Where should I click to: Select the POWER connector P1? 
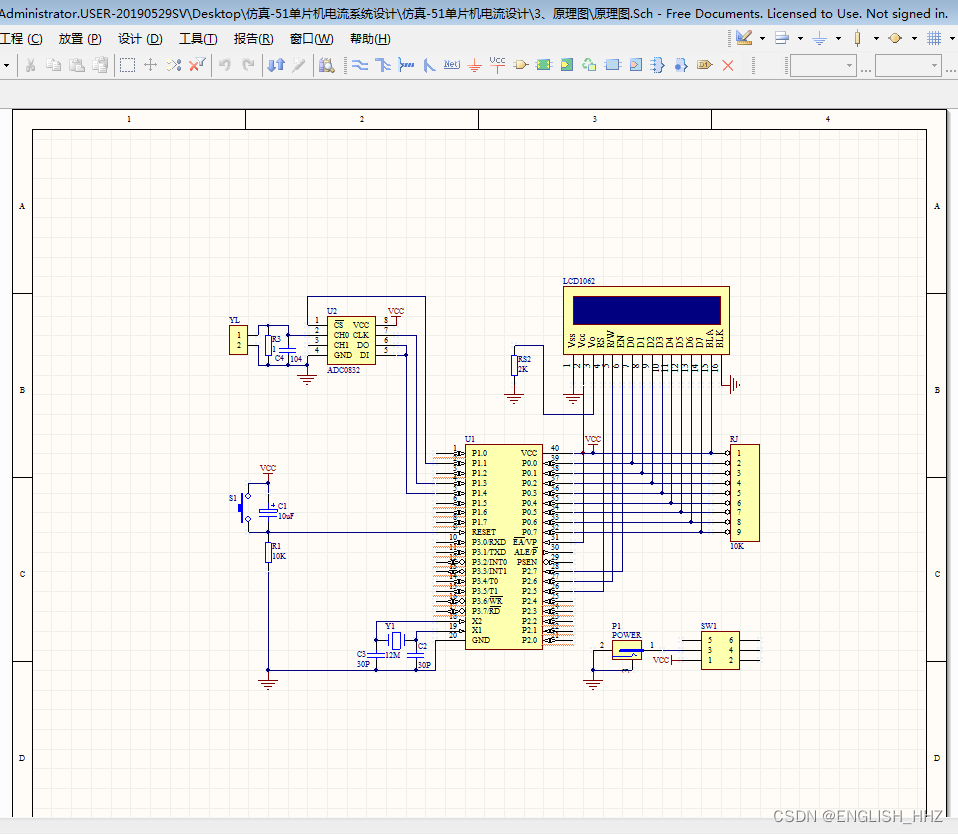[627, 650]
